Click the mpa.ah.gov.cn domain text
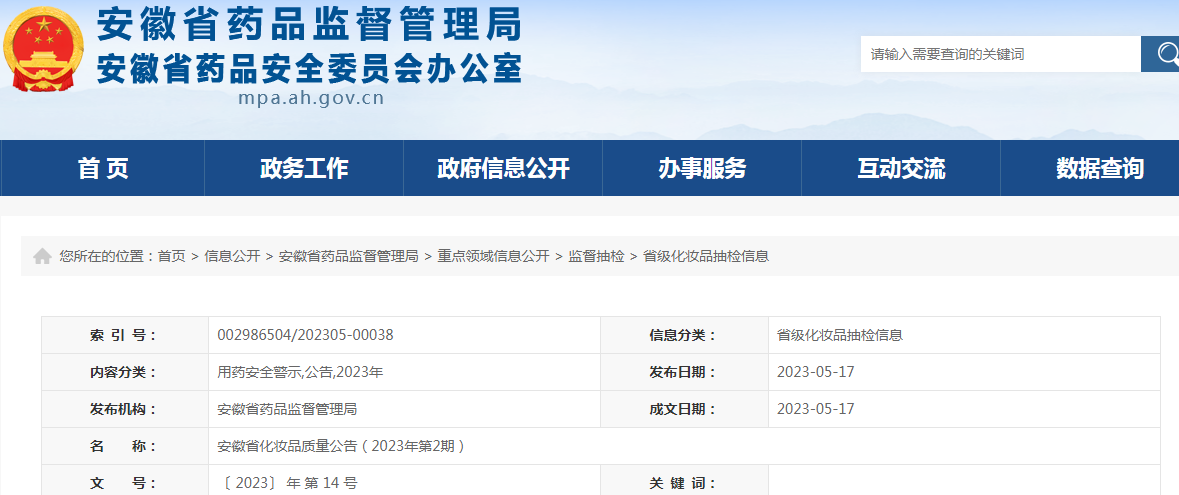The image size is (1179, 495). tap(311, 99)
